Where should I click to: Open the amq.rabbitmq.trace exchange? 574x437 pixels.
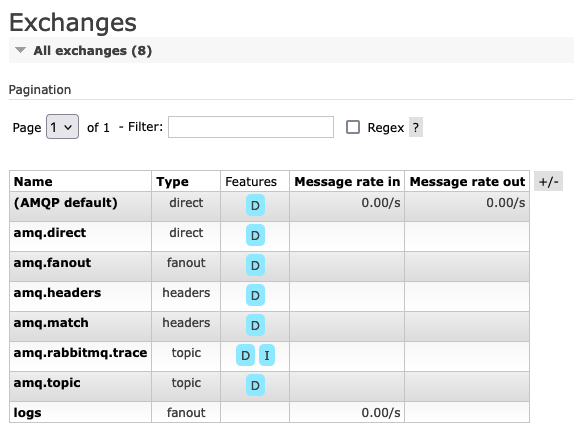[80, 353]
